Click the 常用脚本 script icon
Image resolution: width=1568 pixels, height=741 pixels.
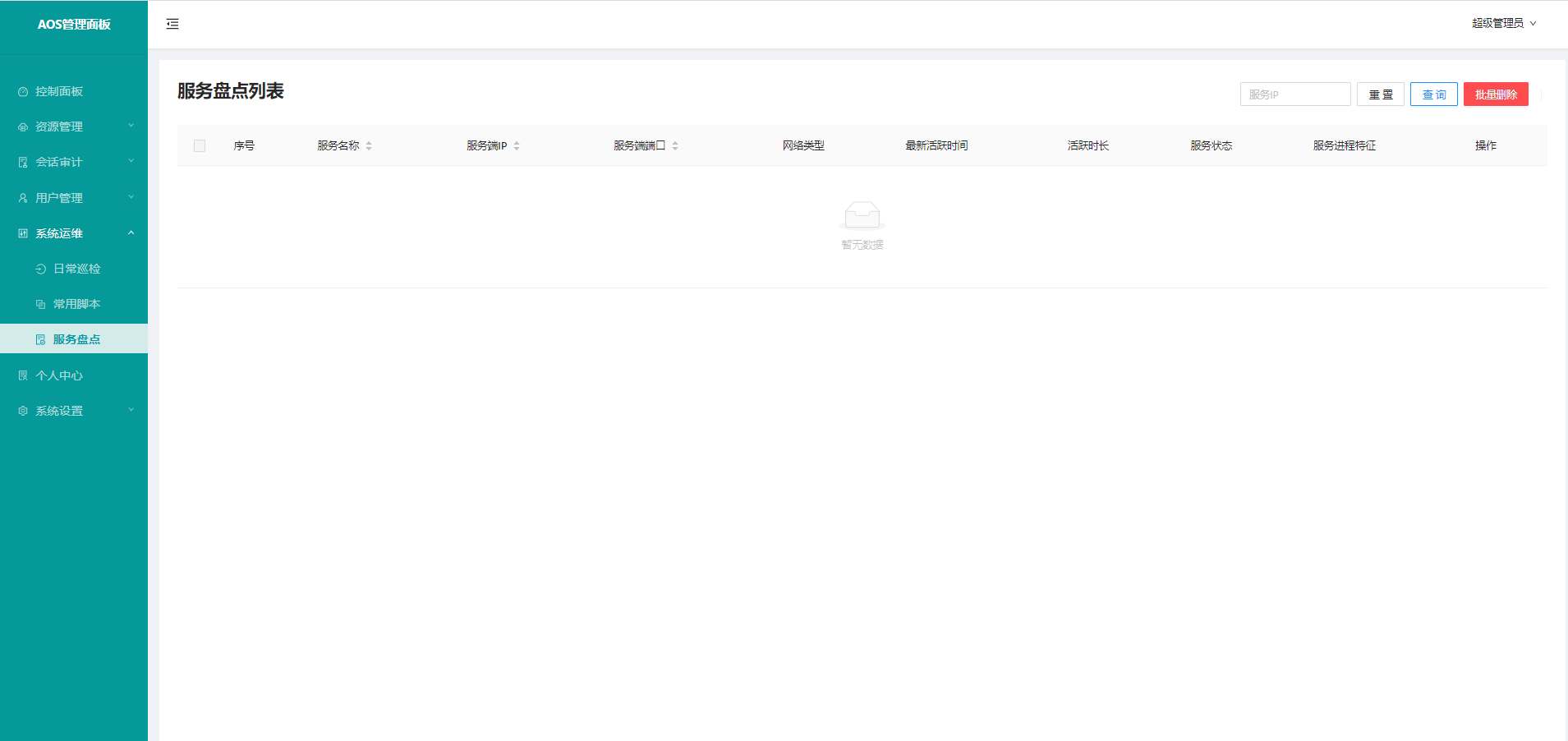tap(41, 305)
